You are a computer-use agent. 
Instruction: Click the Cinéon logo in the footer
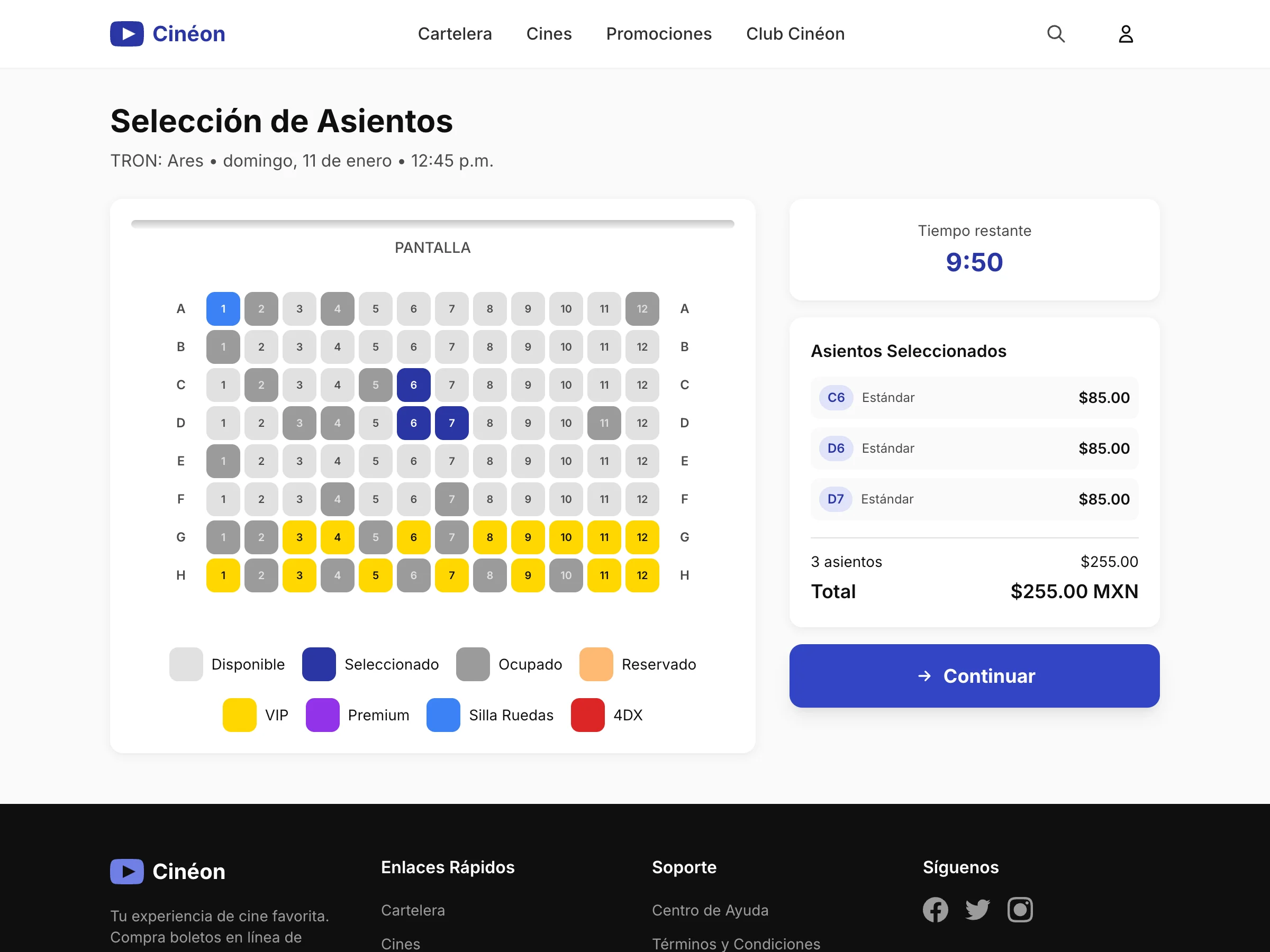[126, 871]
